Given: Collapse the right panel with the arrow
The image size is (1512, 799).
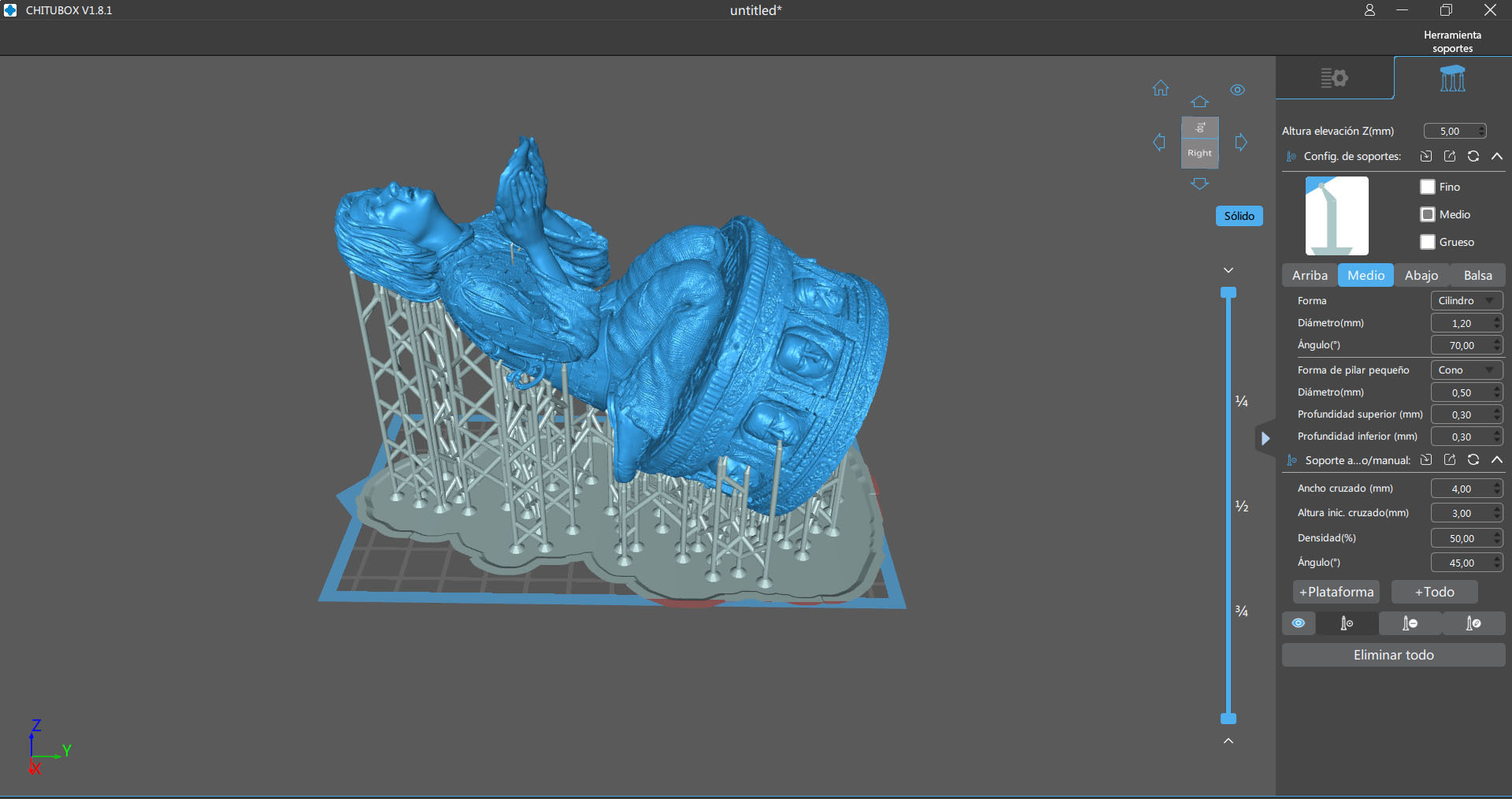Looking at the screenshot, I should tap(1265, 438).
